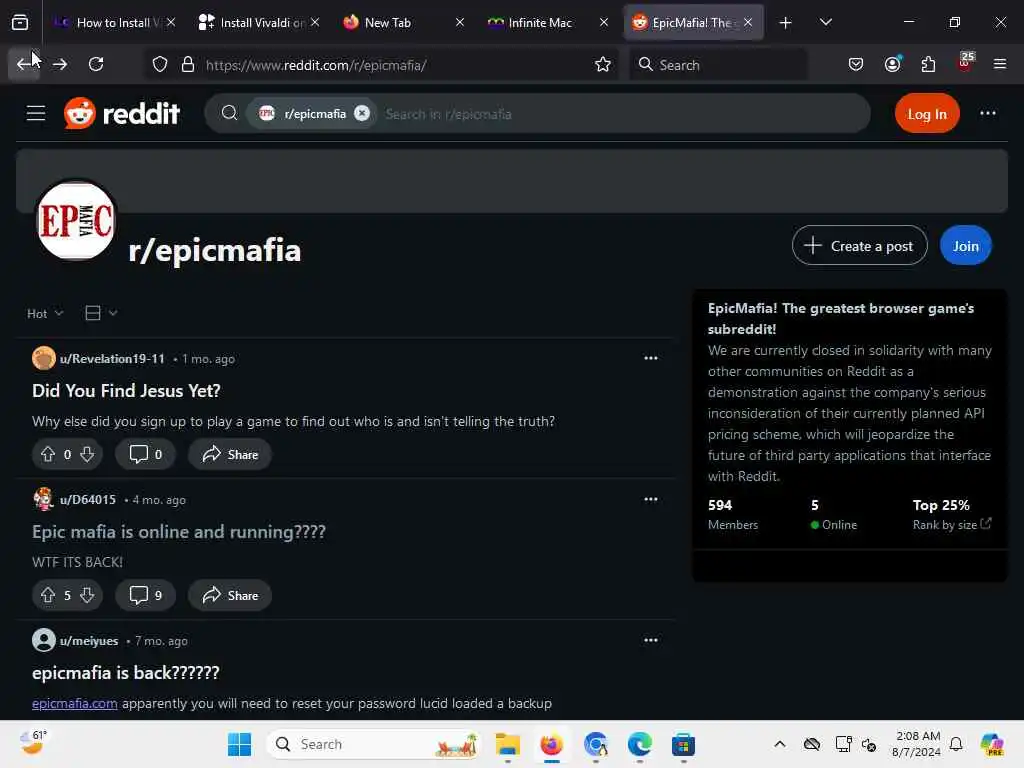Expand the list all tabs chevron
This screenshot has height=768, width=1024.
[826, 22]
